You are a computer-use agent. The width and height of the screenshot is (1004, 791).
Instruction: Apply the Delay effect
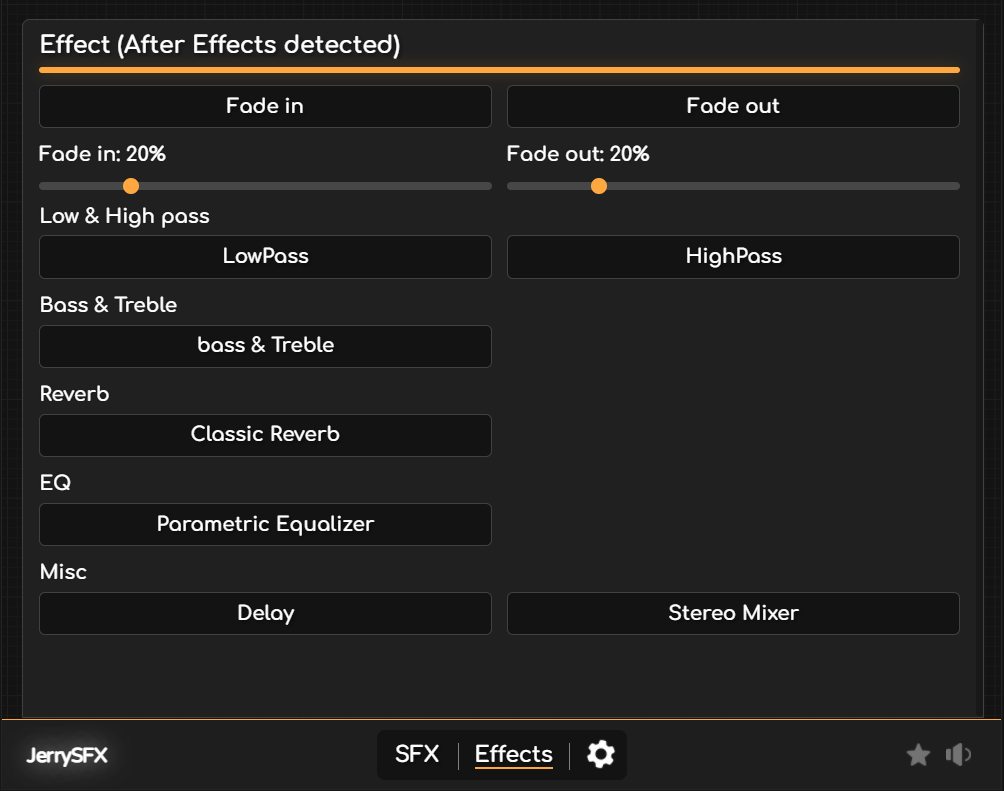(x=265, y=613)
